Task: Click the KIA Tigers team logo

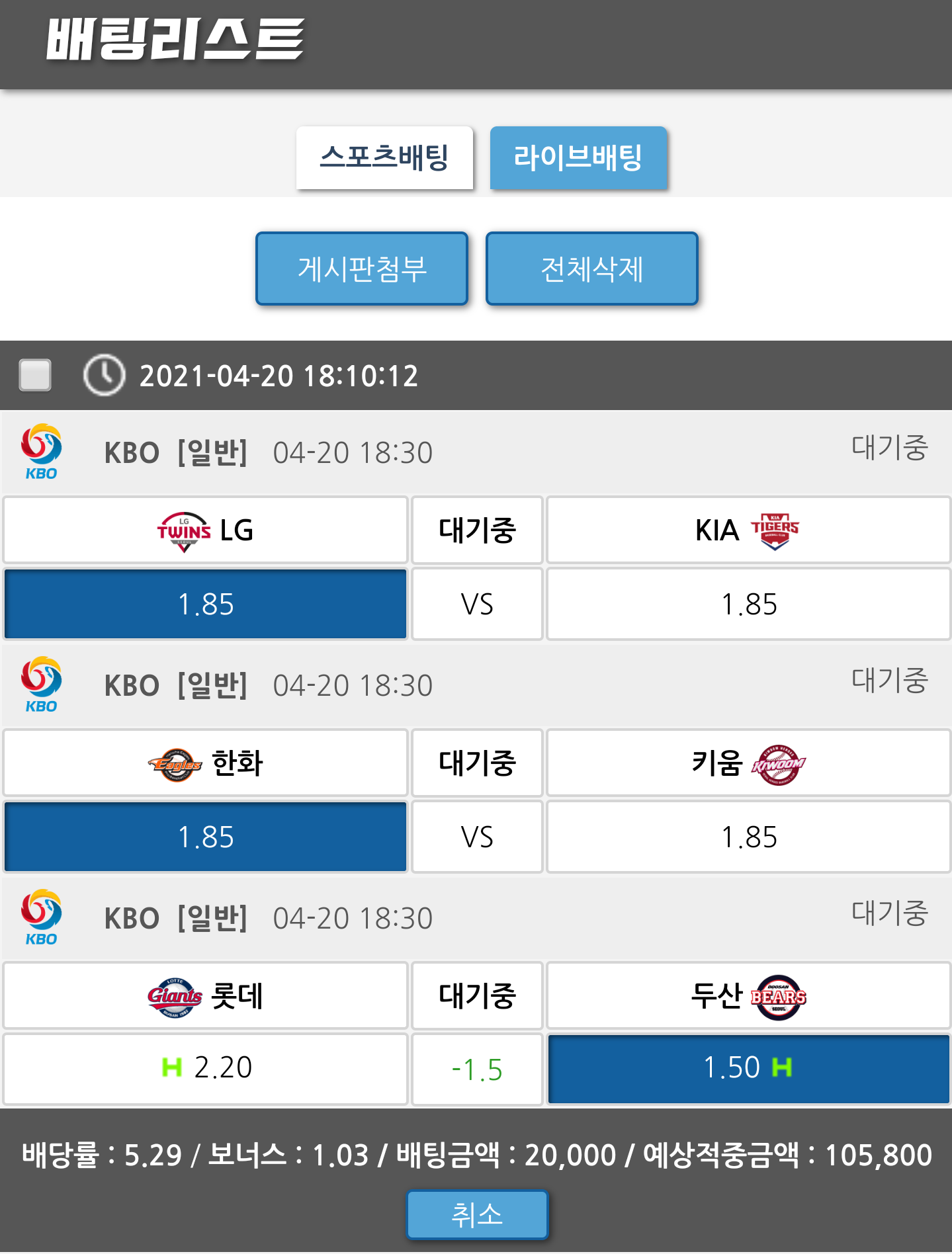Action: pos(775,531)
